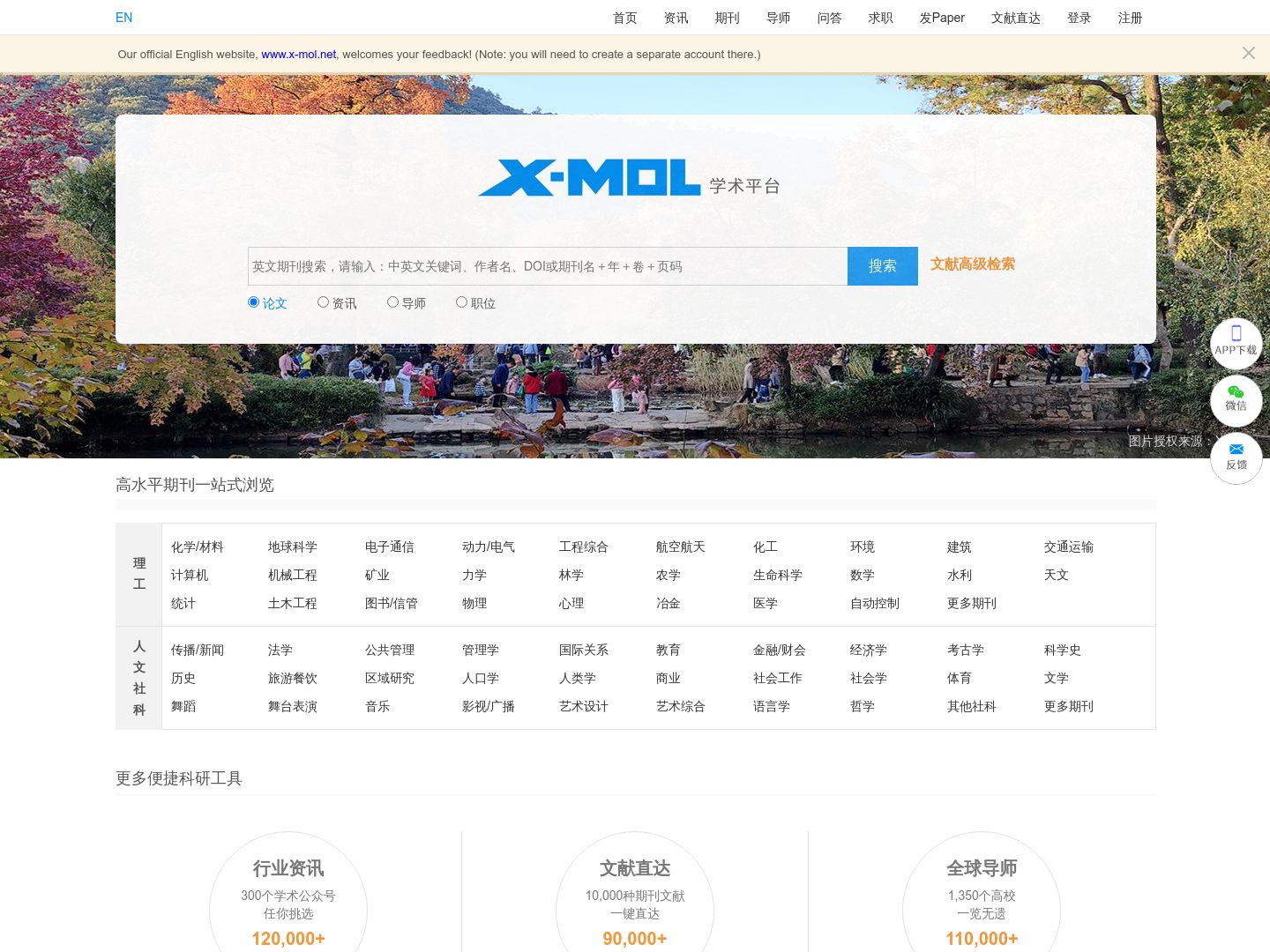This screenshot has width=1270, height=952.
Task: Open the 旅游餐饮 journal category
Action: (293, 678)
